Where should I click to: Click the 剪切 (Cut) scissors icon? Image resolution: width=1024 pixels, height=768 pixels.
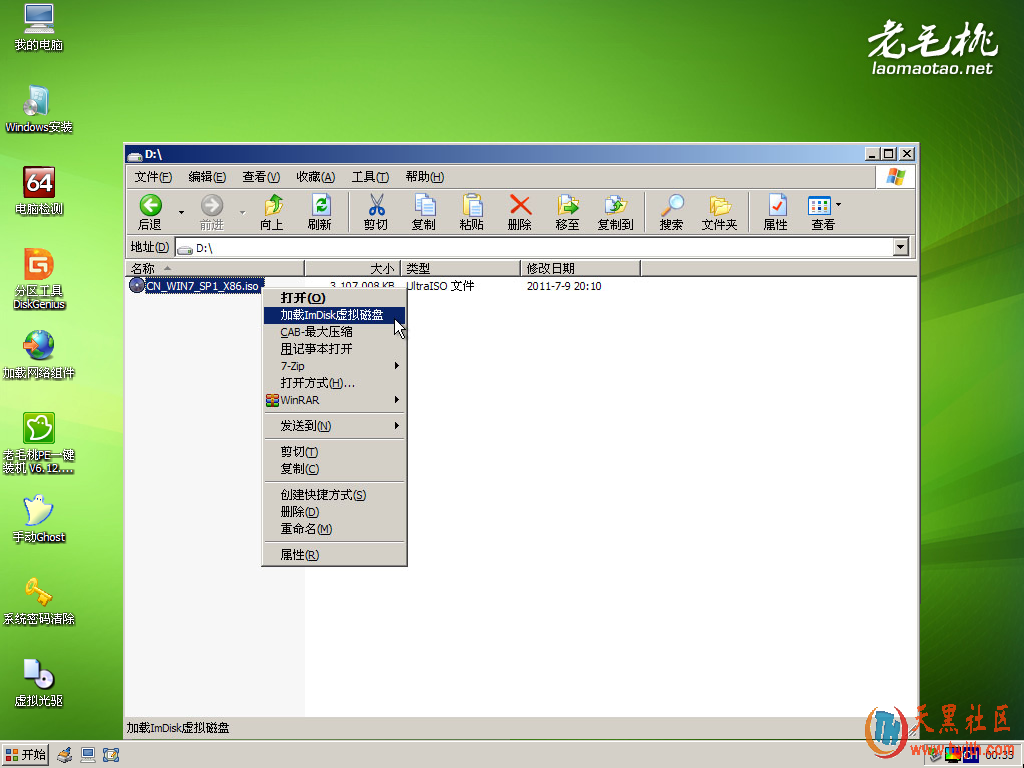376,206
